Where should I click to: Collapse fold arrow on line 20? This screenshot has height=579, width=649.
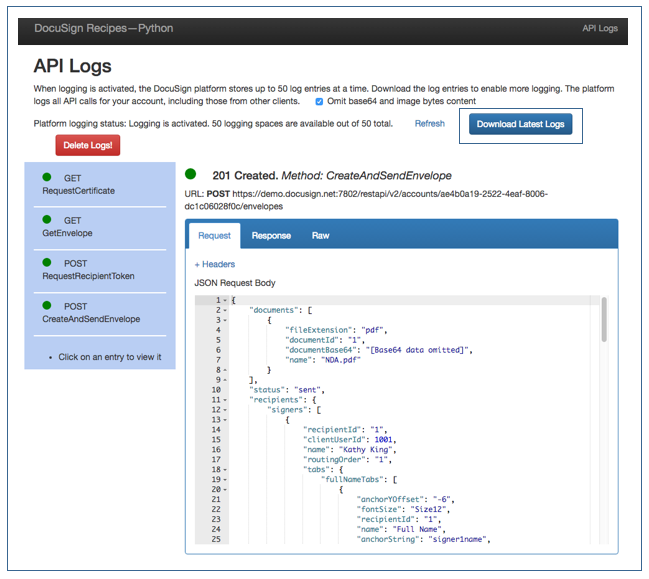tap(225, 490)
